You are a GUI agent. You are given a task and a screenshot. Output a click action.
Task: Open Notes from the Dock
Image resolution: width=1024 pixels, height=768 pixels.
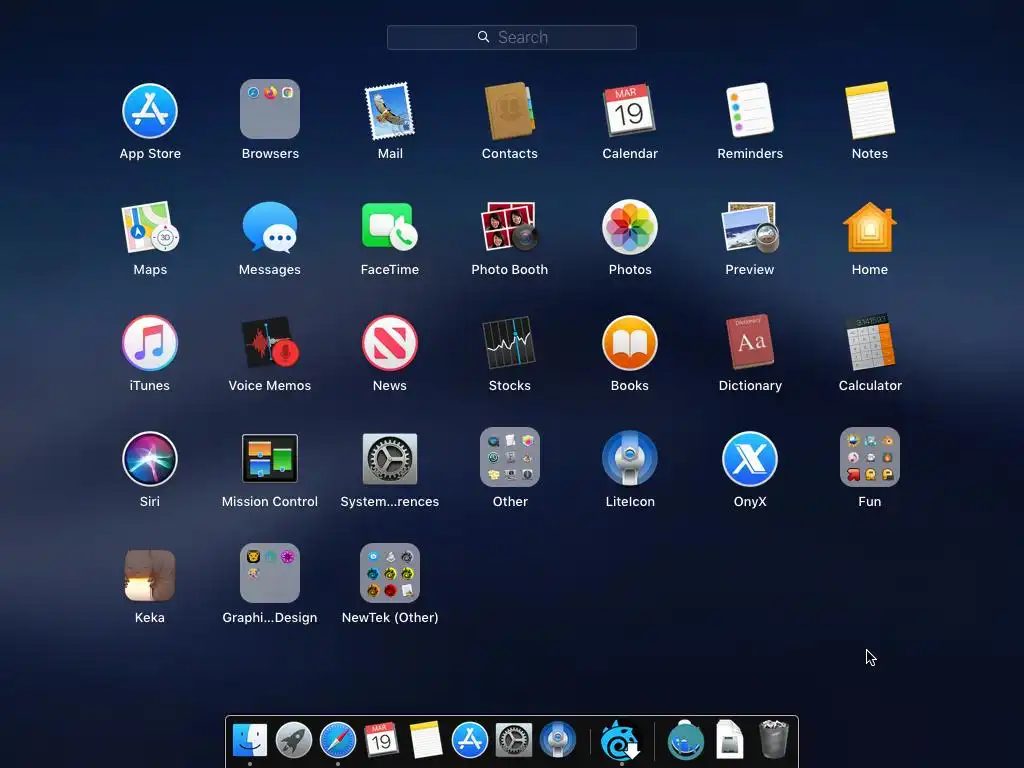(x=425, y=740)
